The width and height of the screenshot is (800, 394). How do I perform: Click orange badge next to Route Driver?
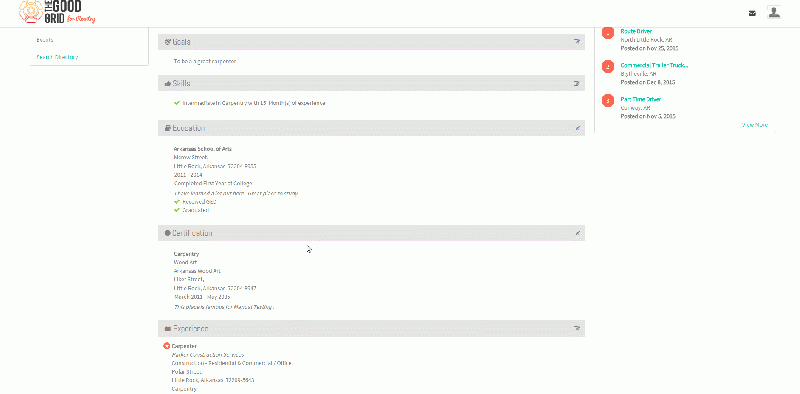click(608, 33)
